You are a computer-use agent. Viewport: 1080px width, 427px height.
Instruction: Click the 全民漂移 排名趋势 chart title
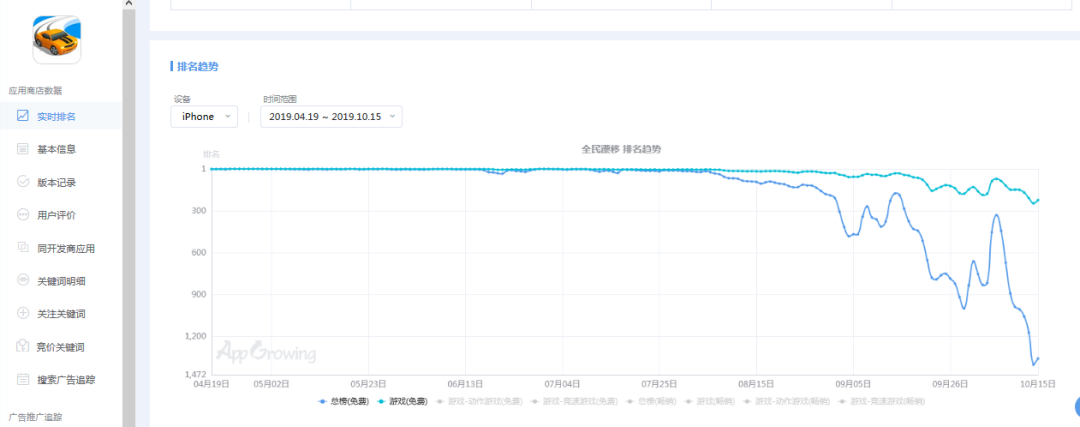pos(621,149)
